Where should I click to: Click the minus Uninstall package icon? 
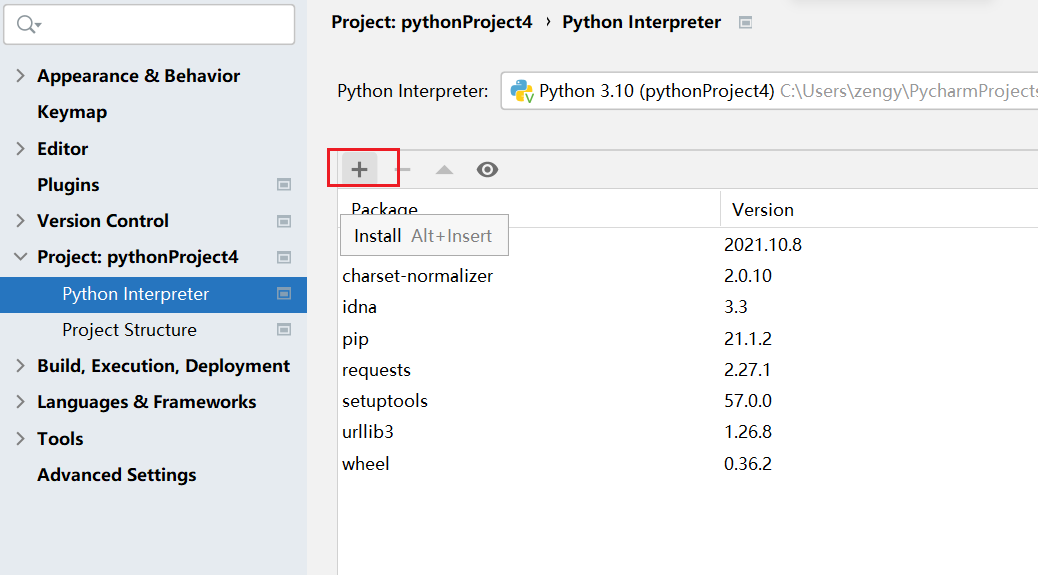[403, 170]
